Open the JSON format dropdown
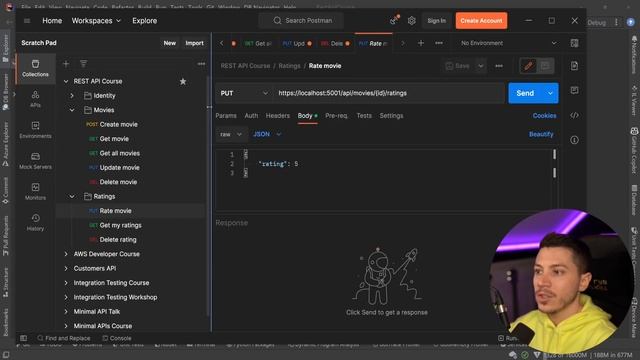The image size is (640, 360). (267, 134)
